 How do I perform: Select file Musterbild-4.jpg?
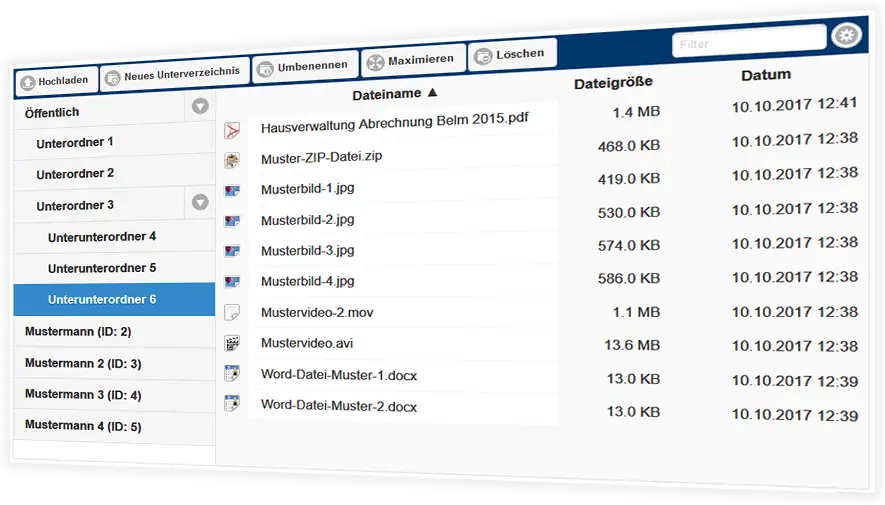(x=308, y=281)
